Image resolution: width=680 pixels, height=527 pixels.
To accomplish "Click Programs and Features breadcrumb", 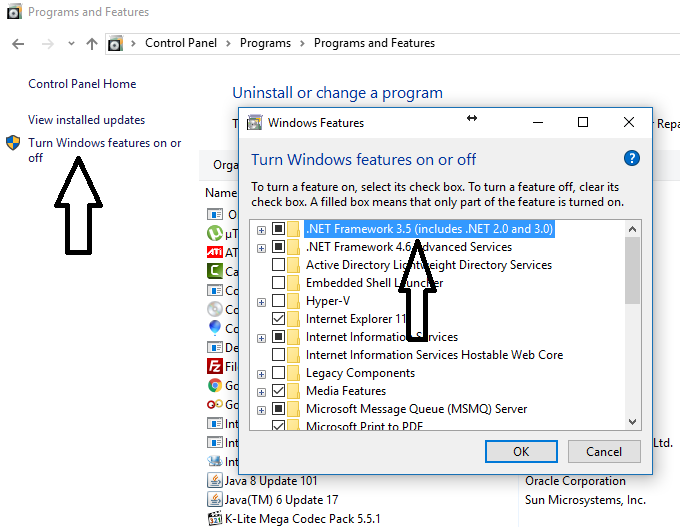I will pos(374,43).
